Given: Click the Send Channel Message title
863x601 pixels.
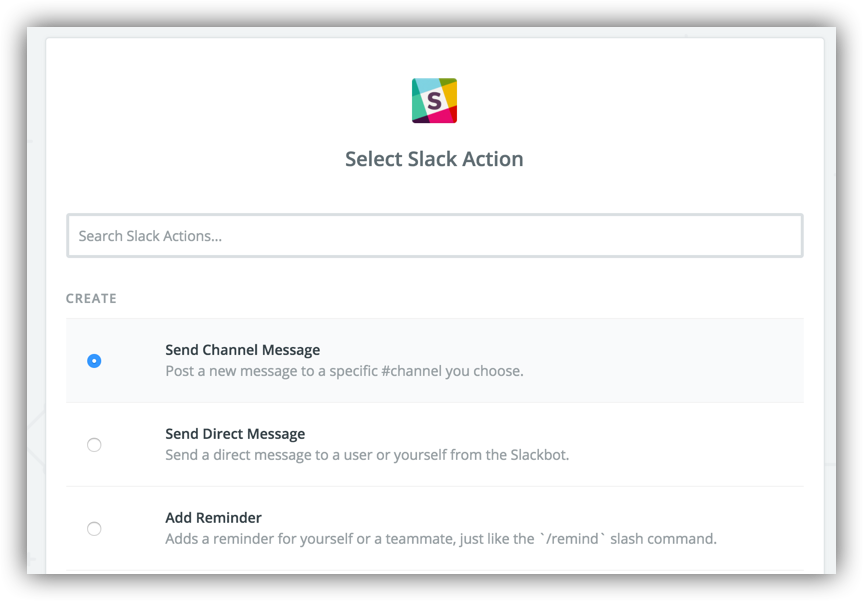Looking at the screenshot, I should point(243,350).
